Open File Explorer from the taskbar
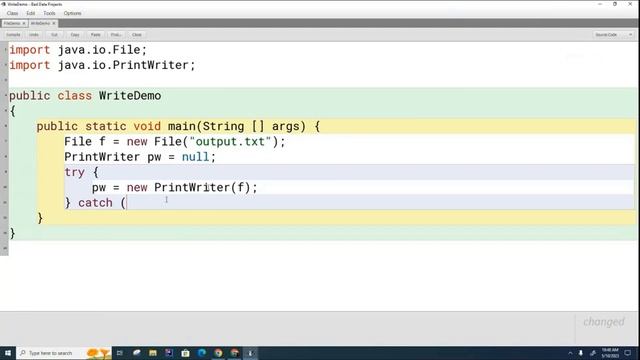 pos(153,353)
